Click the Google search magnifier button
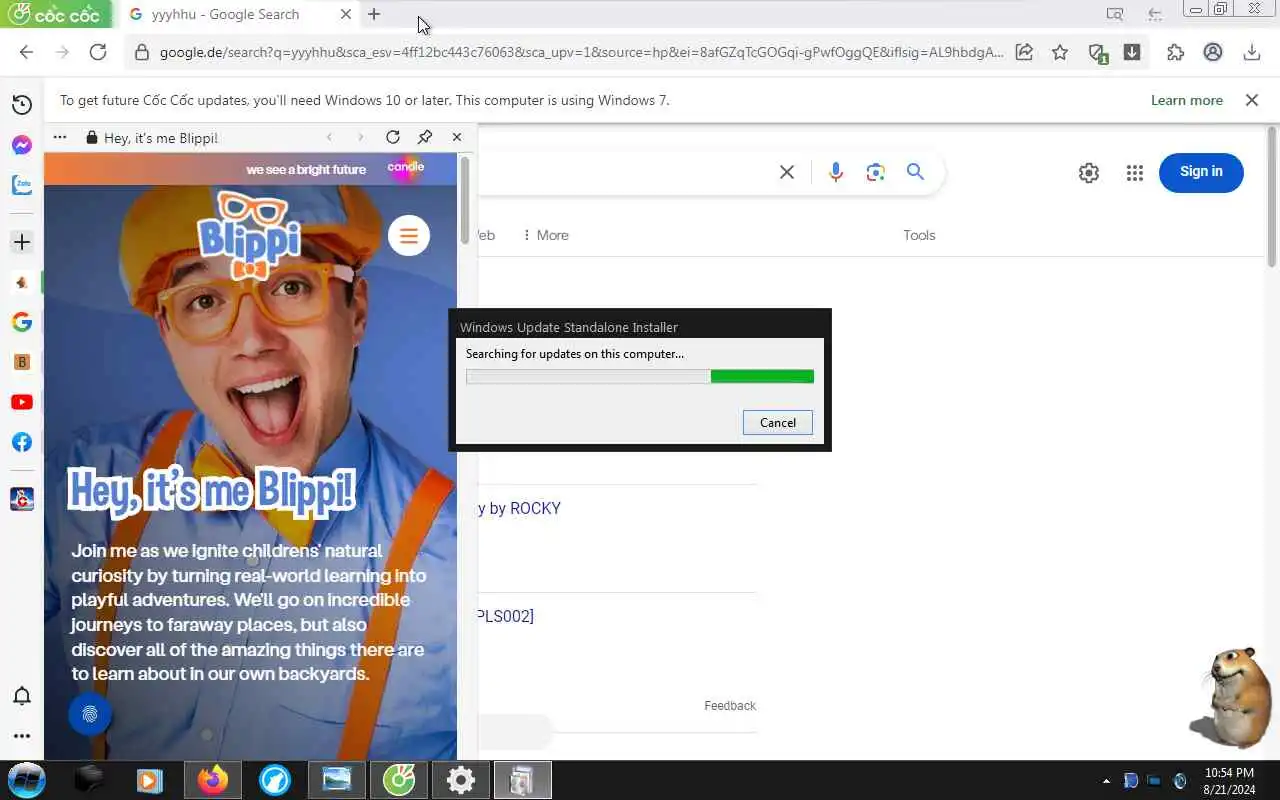Image resolution: width=1280 pixels, height=800 pixels. 915,172
